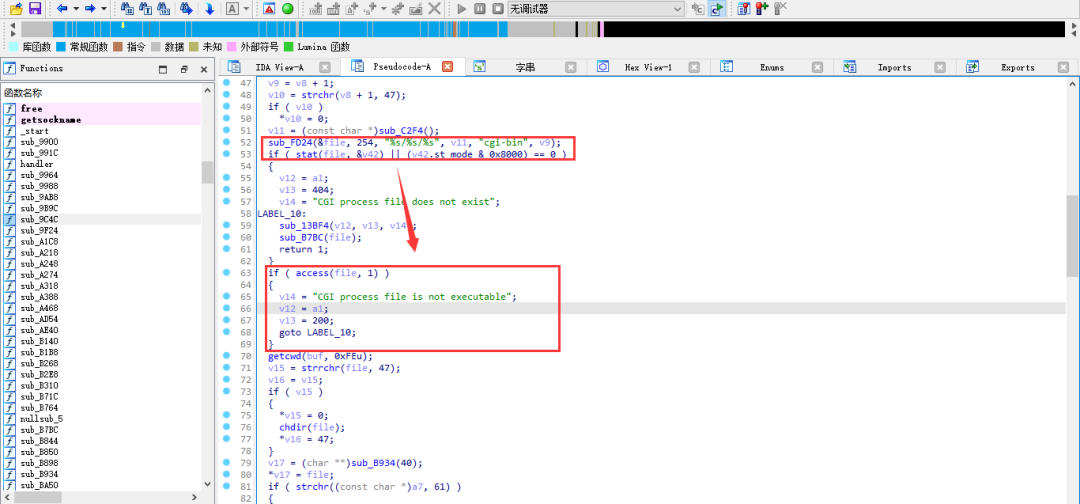
Task: Open the Exports tab
Action: [1017, 67]
